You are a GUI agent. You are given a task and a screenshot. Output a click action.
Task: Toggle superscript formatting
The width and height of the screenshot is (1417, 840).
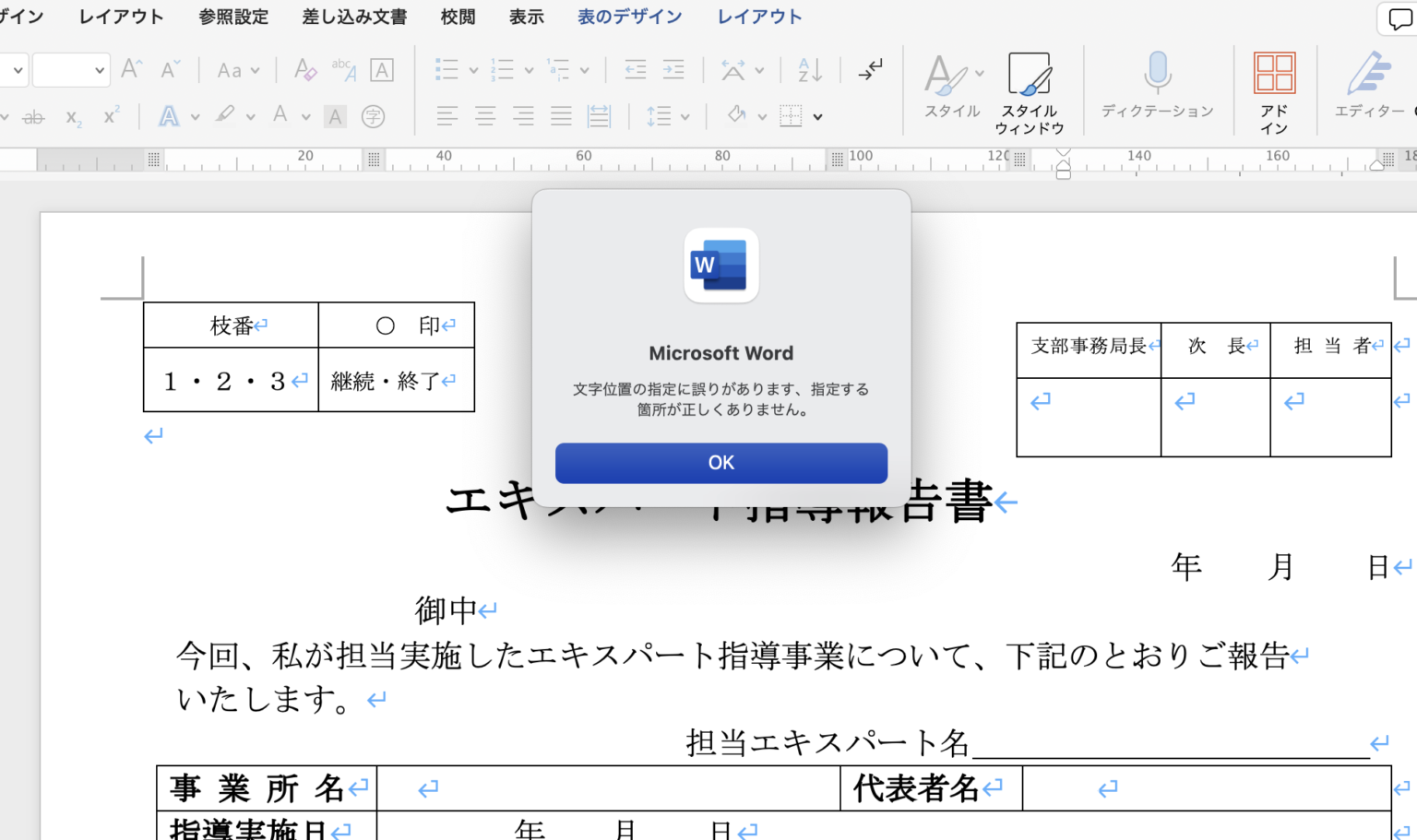point(111,117)
